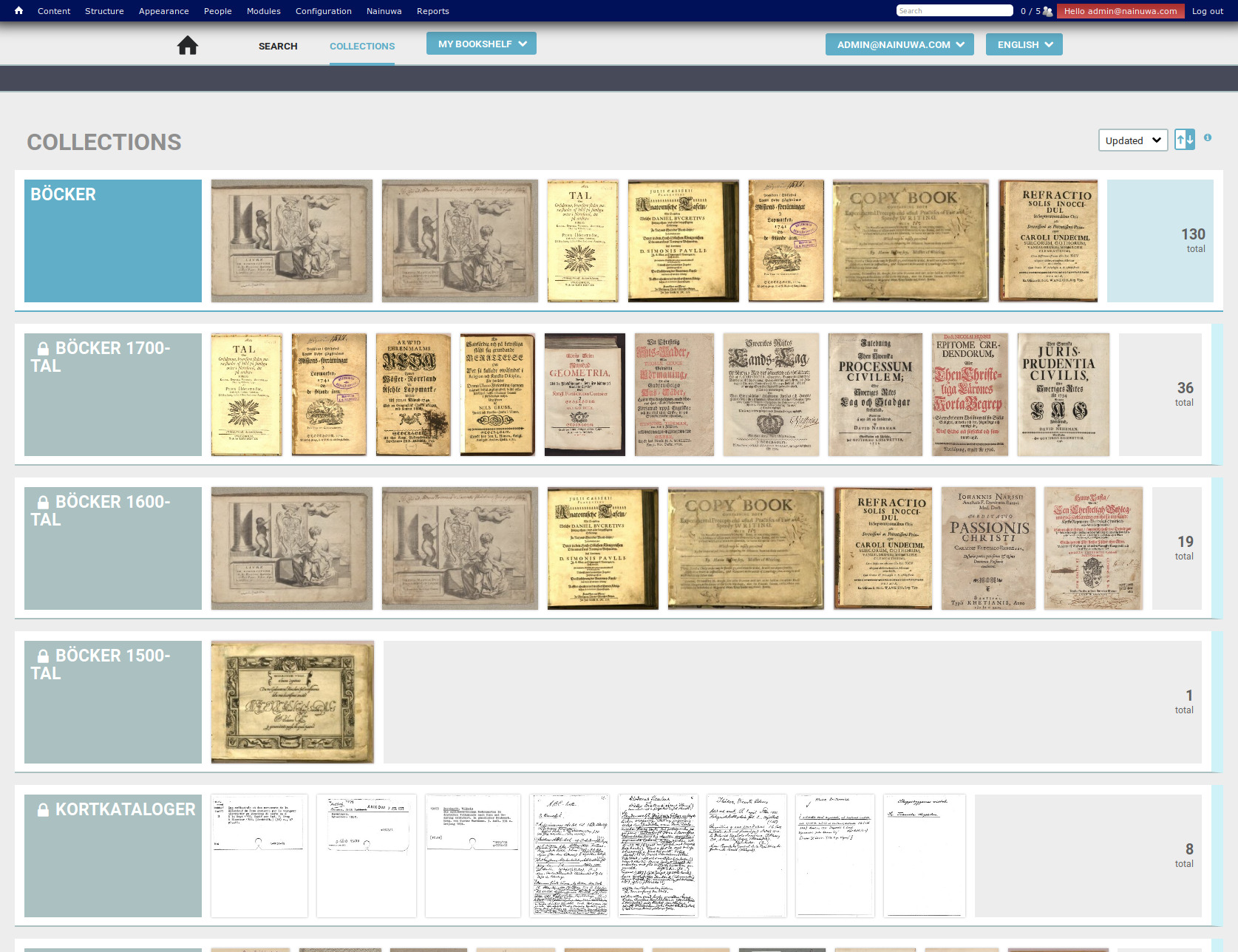Click the large house home icon
The image size is (1238, 952).
[x=188, y=46]
